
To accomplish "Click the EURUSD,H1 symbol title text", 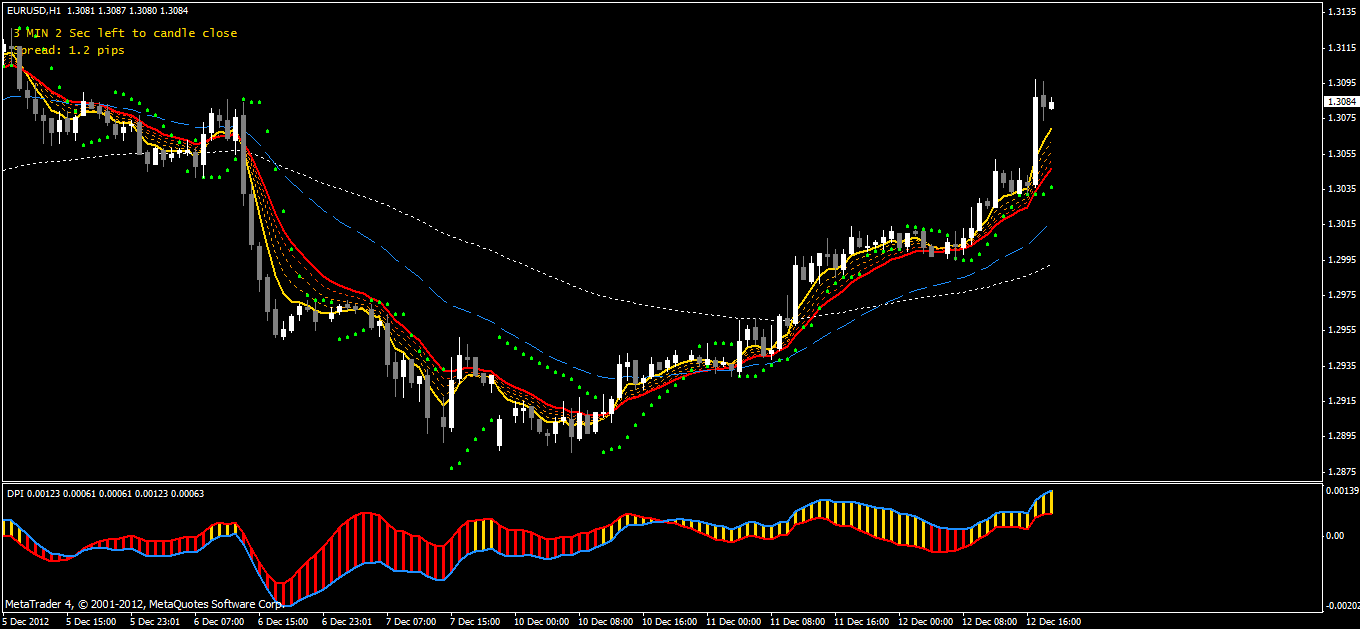I will tap(33, 10).
